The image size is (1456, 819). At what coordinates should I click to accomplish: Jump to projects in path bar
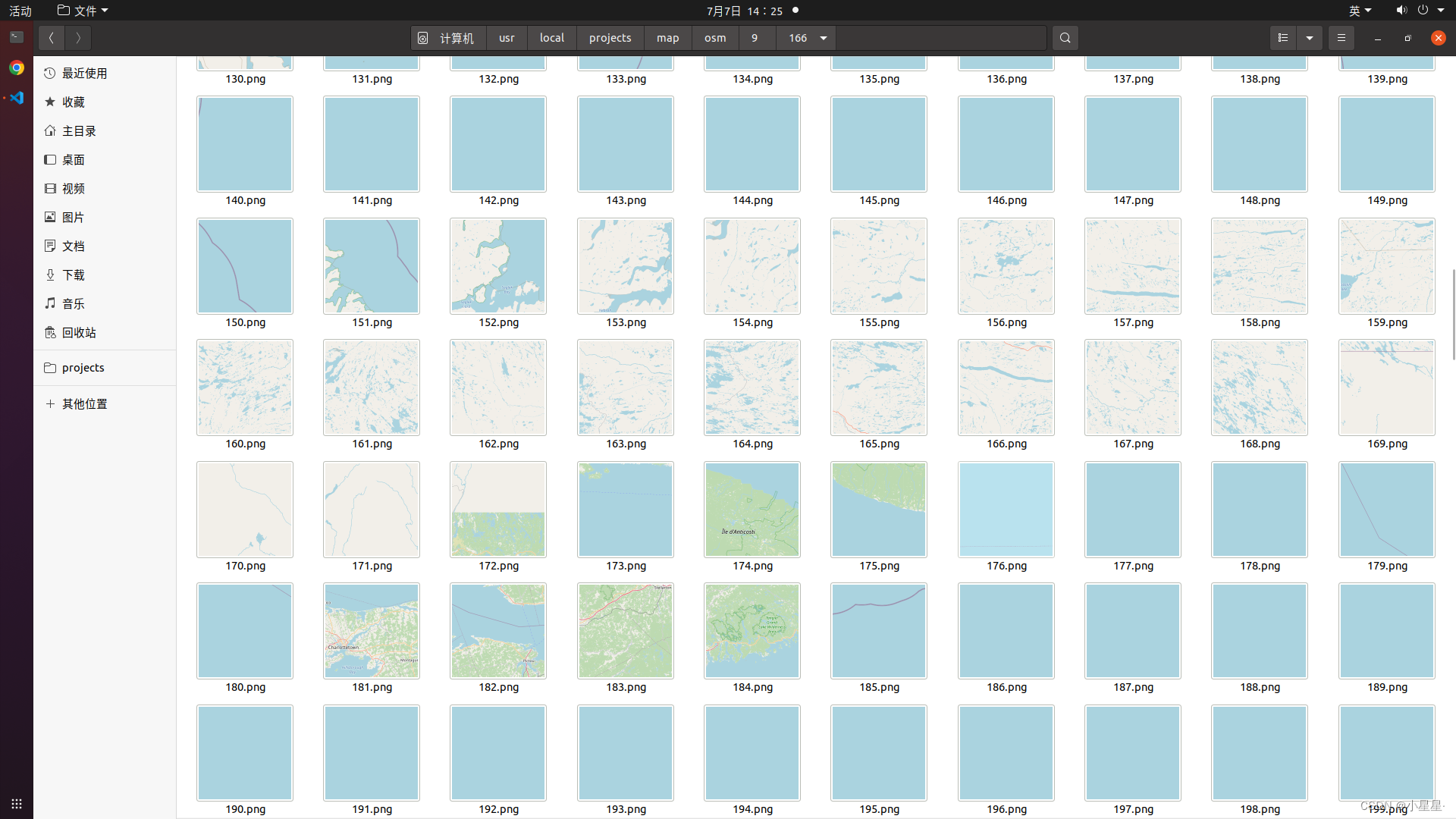click(x=610, y=38)
